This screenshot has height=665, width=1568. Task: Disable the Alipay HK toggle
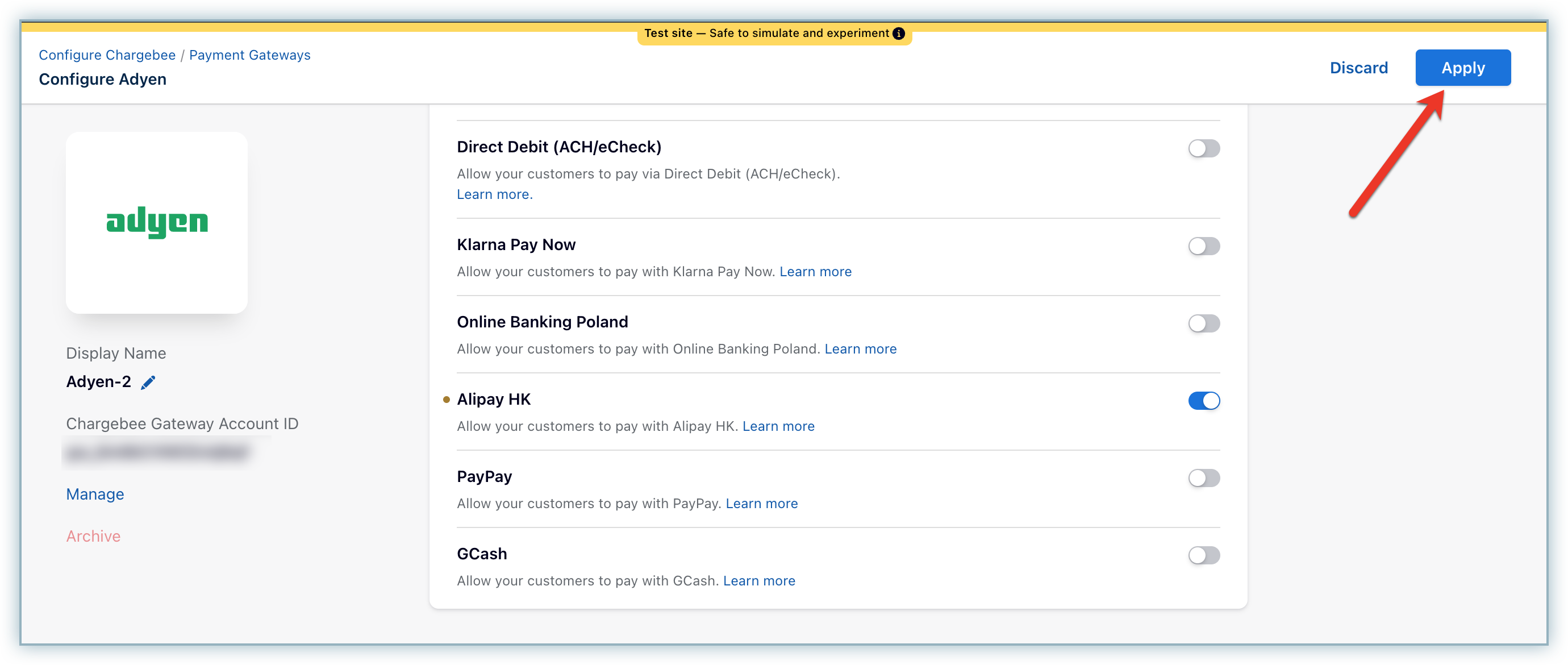1204,401
